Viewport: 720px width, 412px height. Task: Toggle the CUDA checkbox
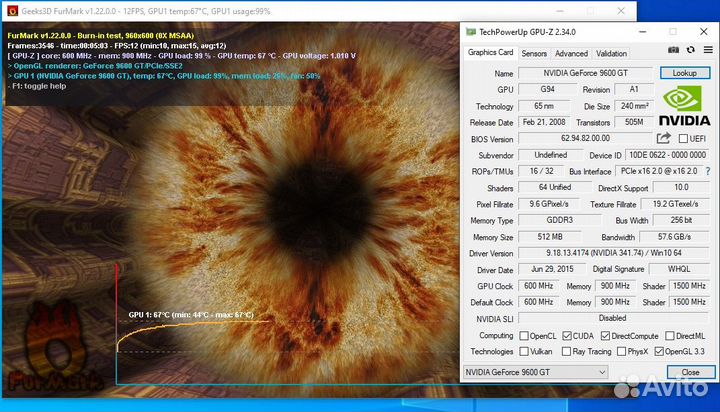coord(567,336)
